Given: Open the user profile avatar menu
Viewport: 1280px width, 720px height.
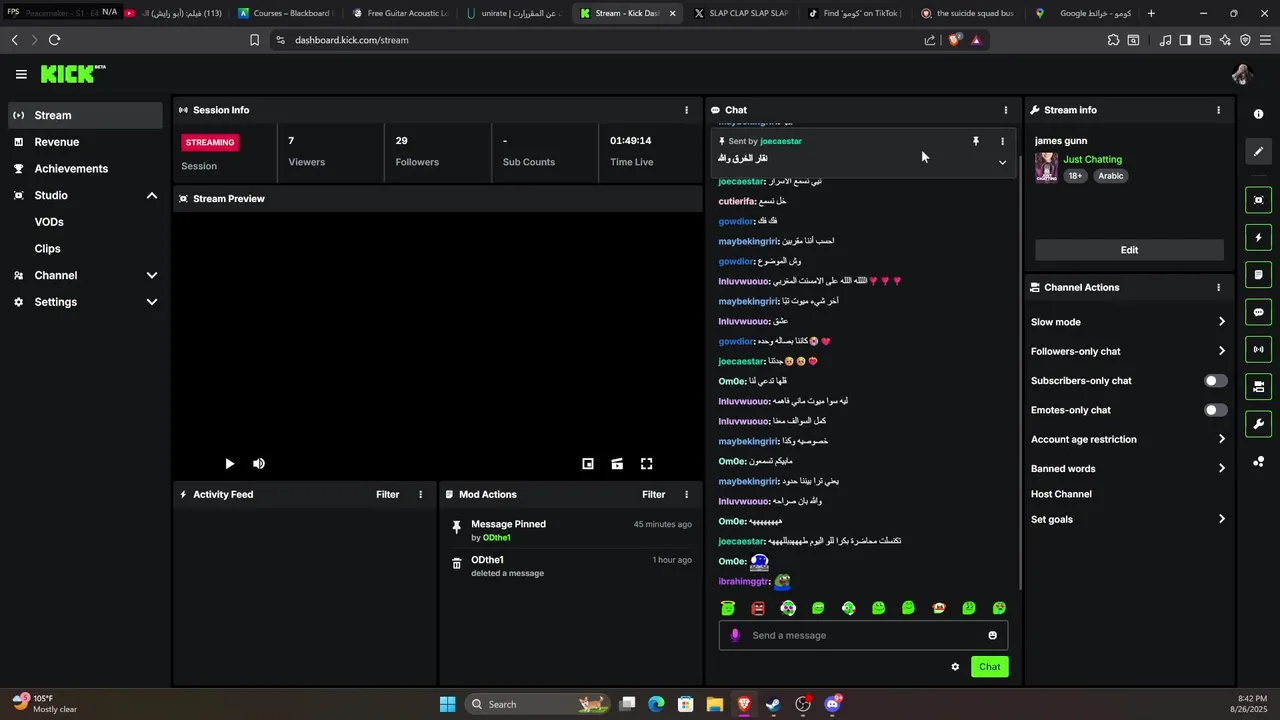Looking at the screenshot, I should point(1243,74).
